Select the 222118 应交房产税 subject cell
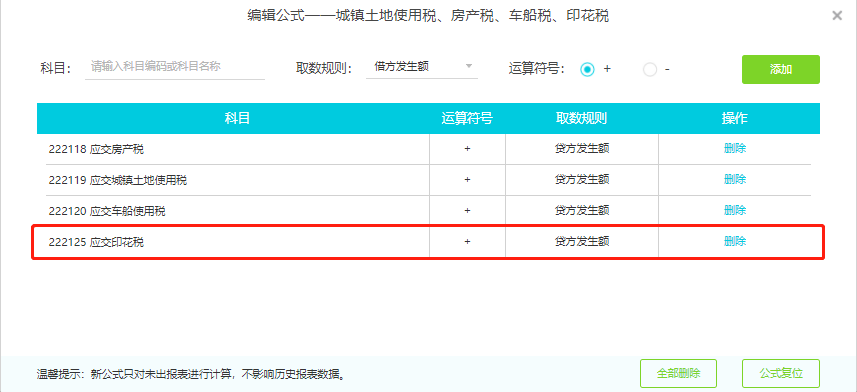The width and height of the screenshot is (857, 392). tap(233, 149)
